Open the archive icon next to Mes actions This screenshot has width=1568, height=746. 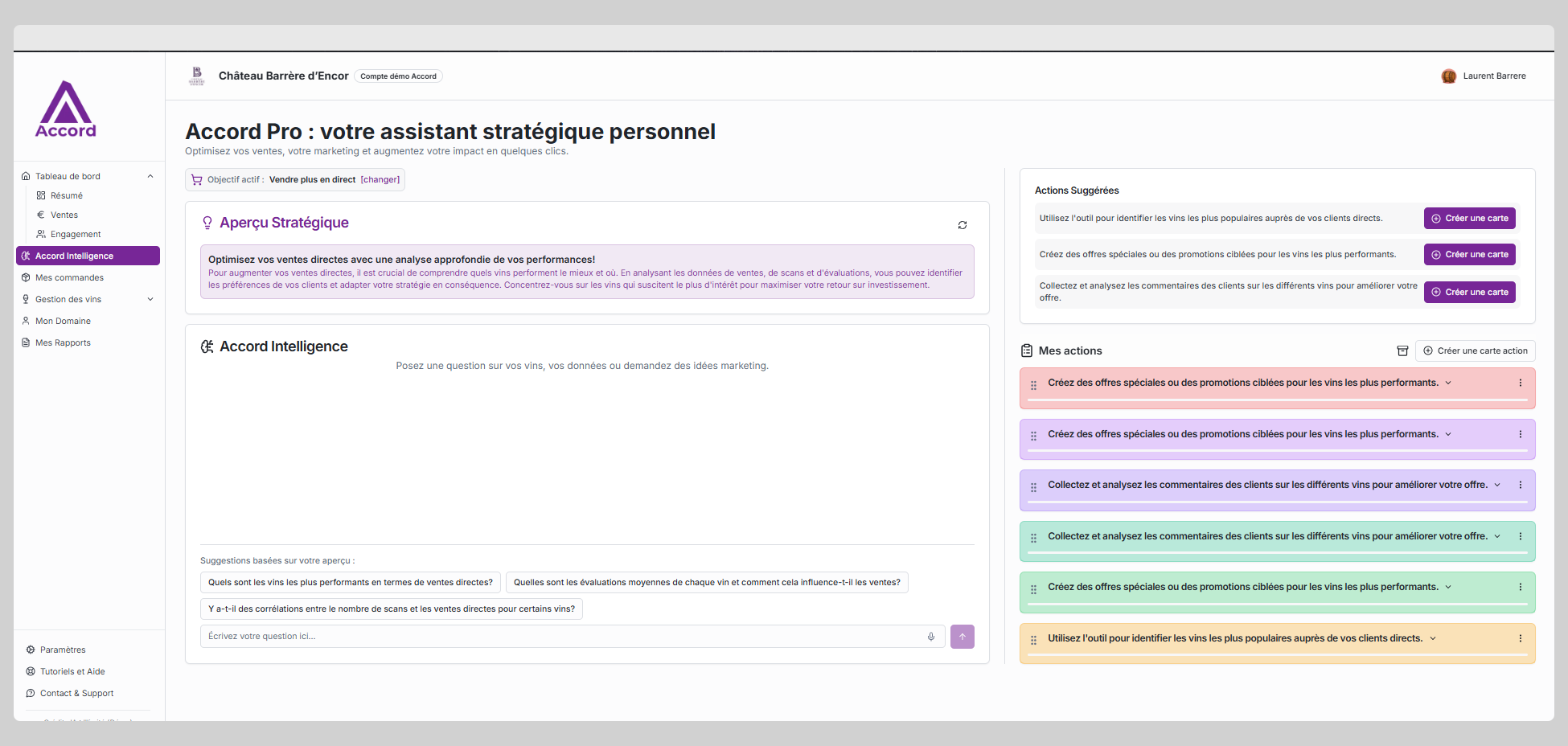tap(1403, 350)
